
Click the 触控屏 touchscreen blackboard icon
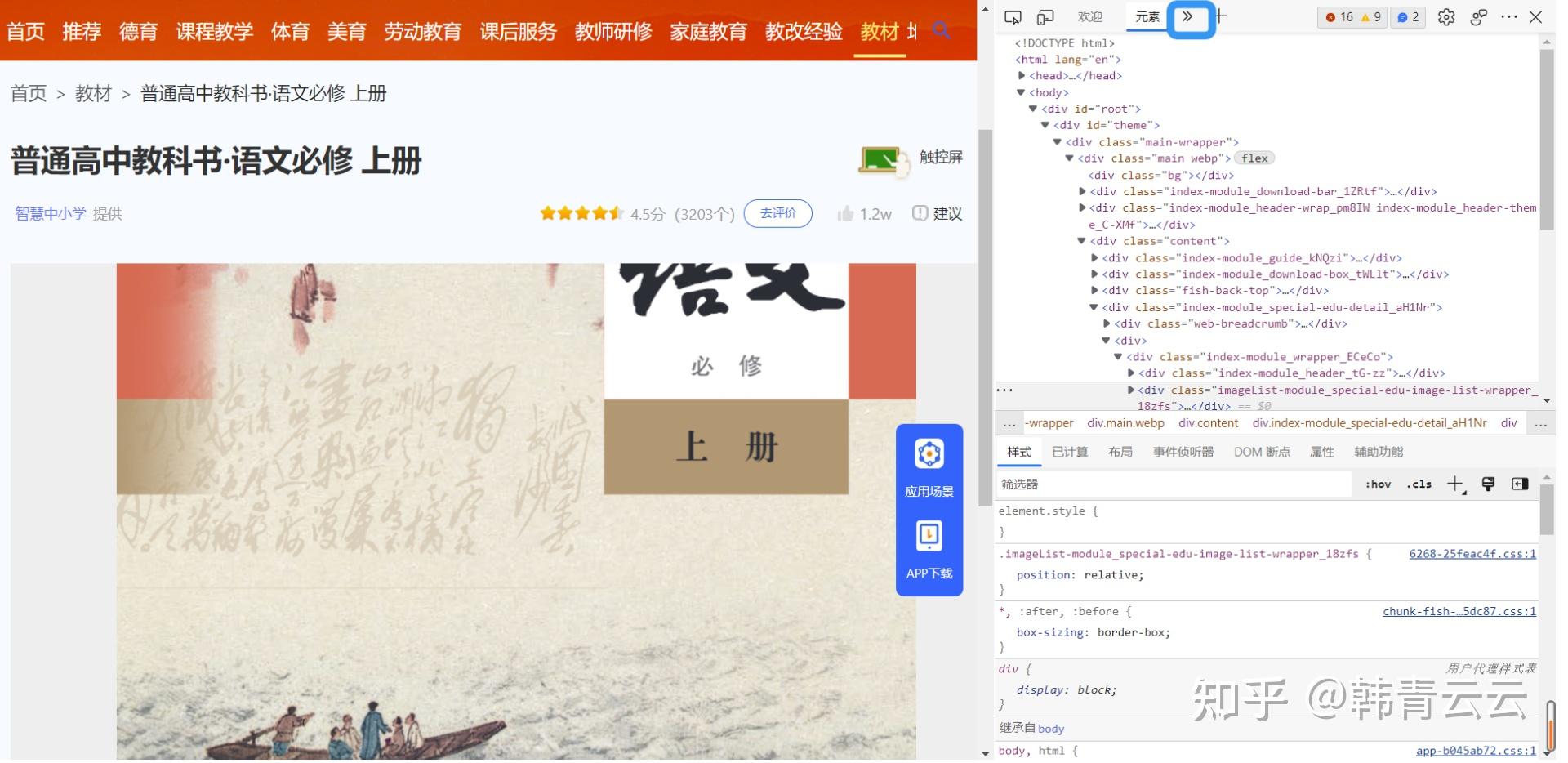click(x=884, y=160)
